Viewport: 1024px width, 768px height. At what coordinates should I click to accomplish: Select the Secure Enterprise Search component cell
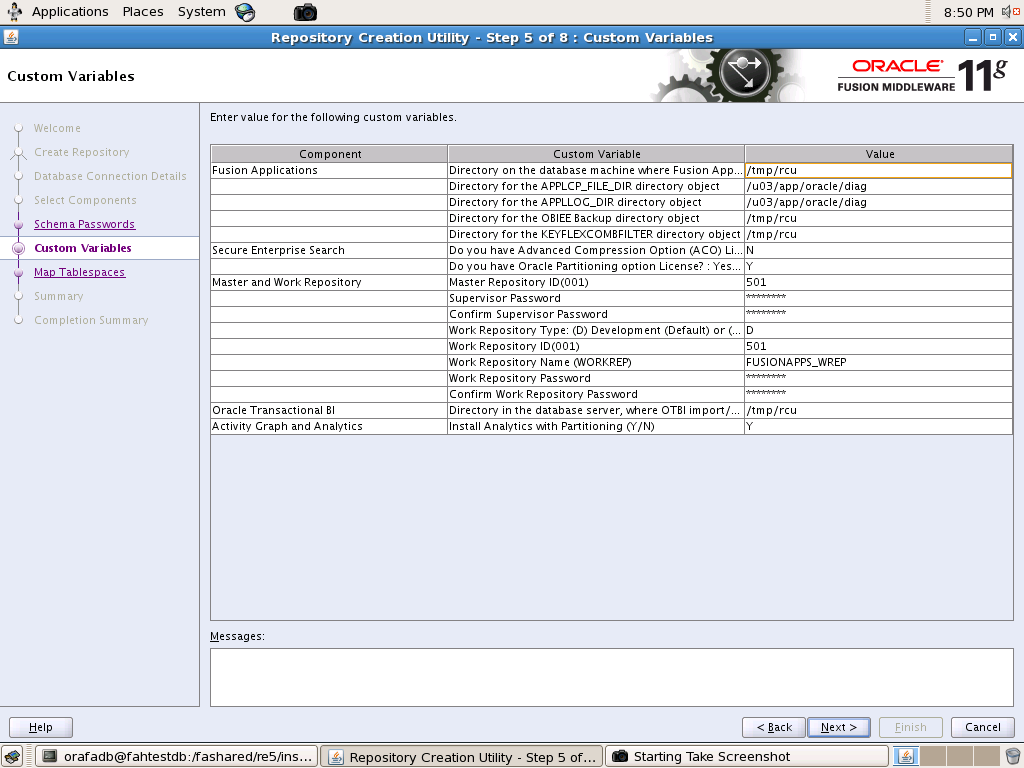click(x=329, y=250)
